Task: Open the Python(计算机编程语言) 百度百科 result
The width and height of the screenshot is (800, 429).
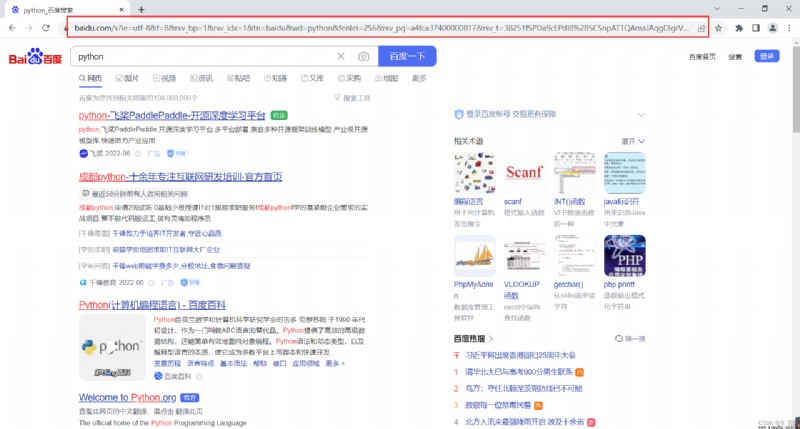Action: (x=152, y=305)
